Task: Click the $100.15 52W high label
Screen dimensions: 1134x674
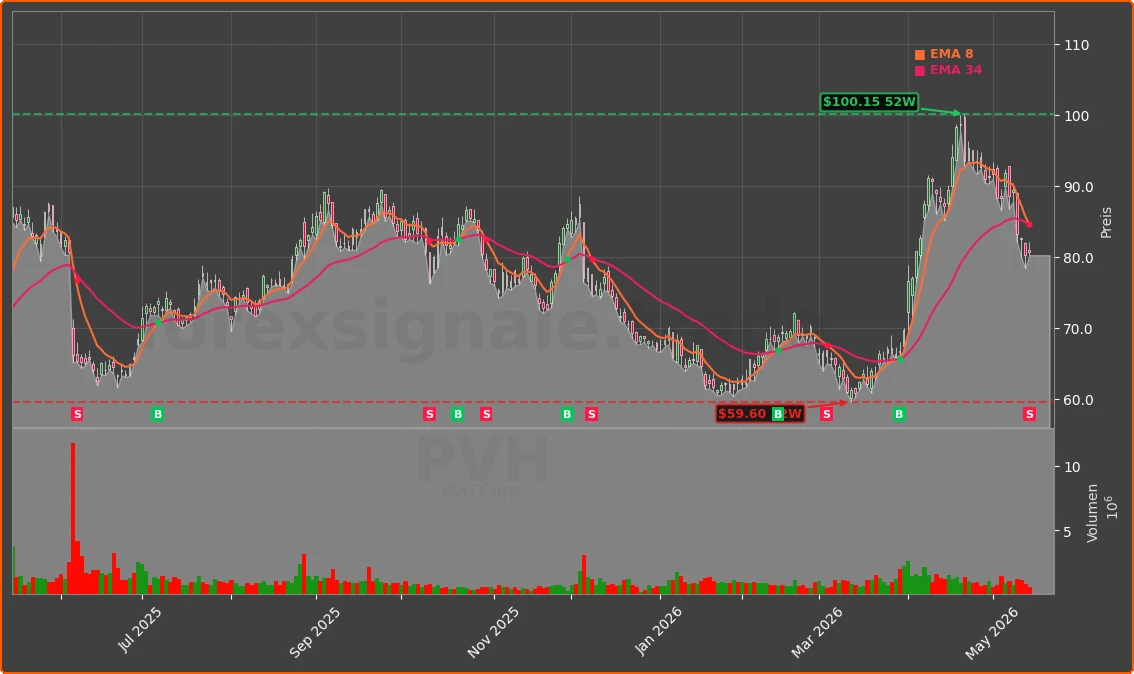Action: coord(869,102)
